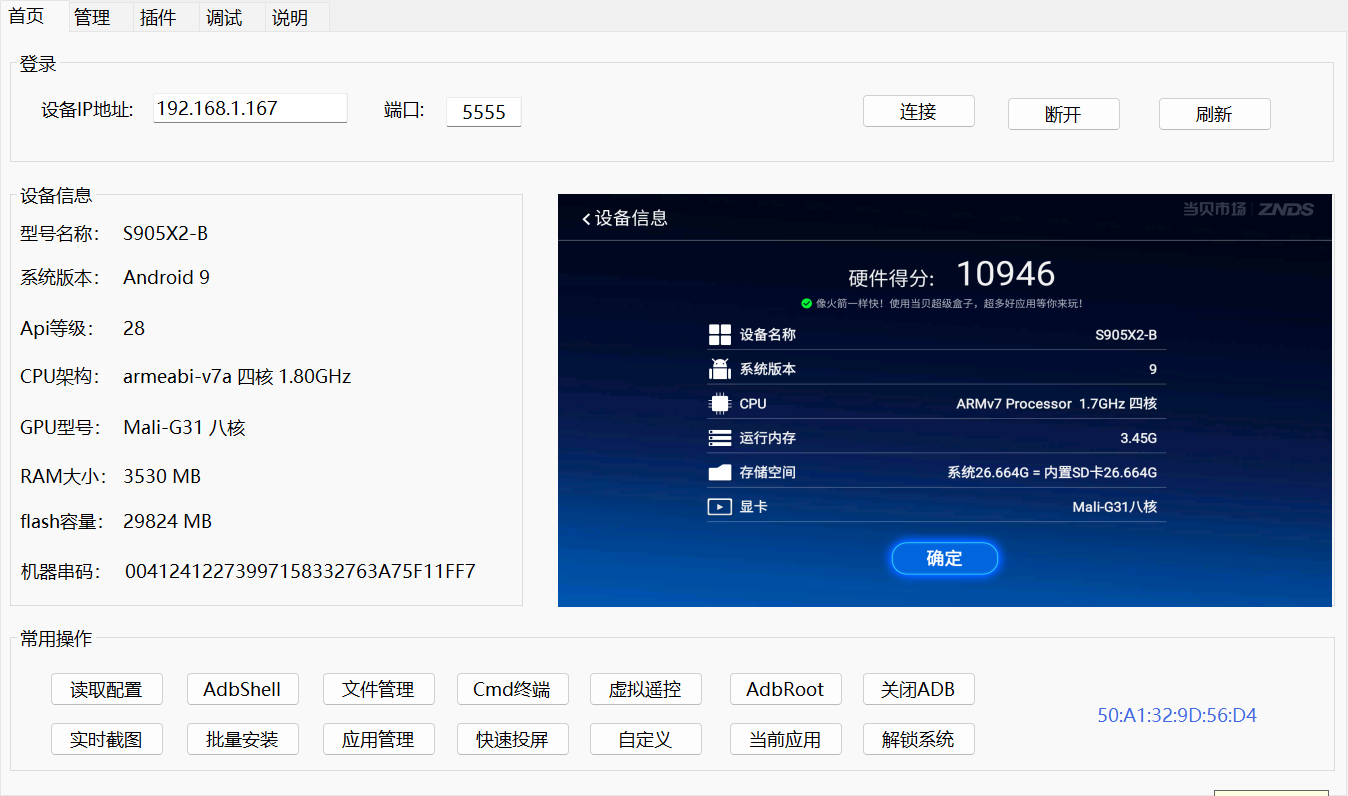
Task: Open 文件管理
Action: tap(378, 689)
